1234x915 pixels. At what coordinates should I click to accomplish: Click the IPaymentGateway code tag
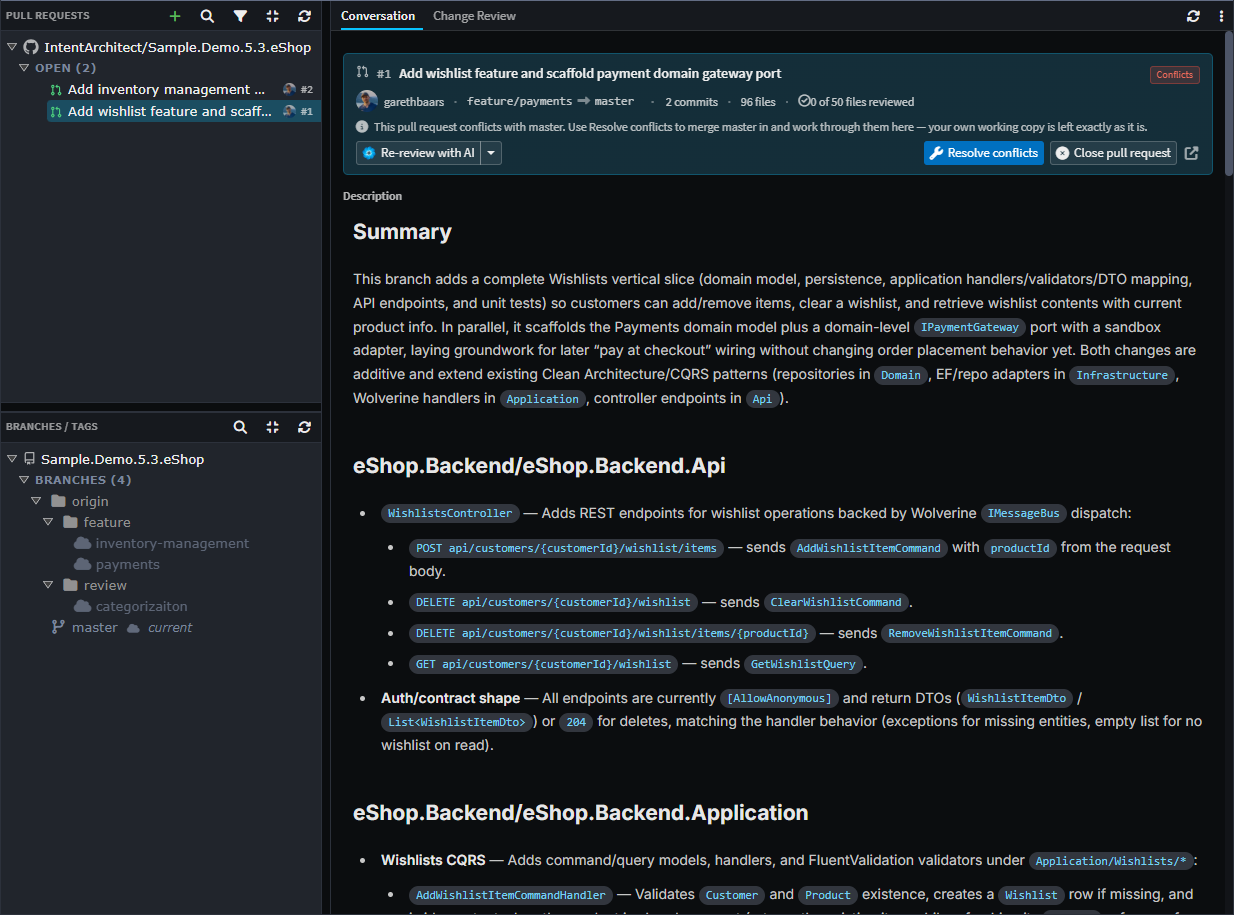(x=970, y=327)
